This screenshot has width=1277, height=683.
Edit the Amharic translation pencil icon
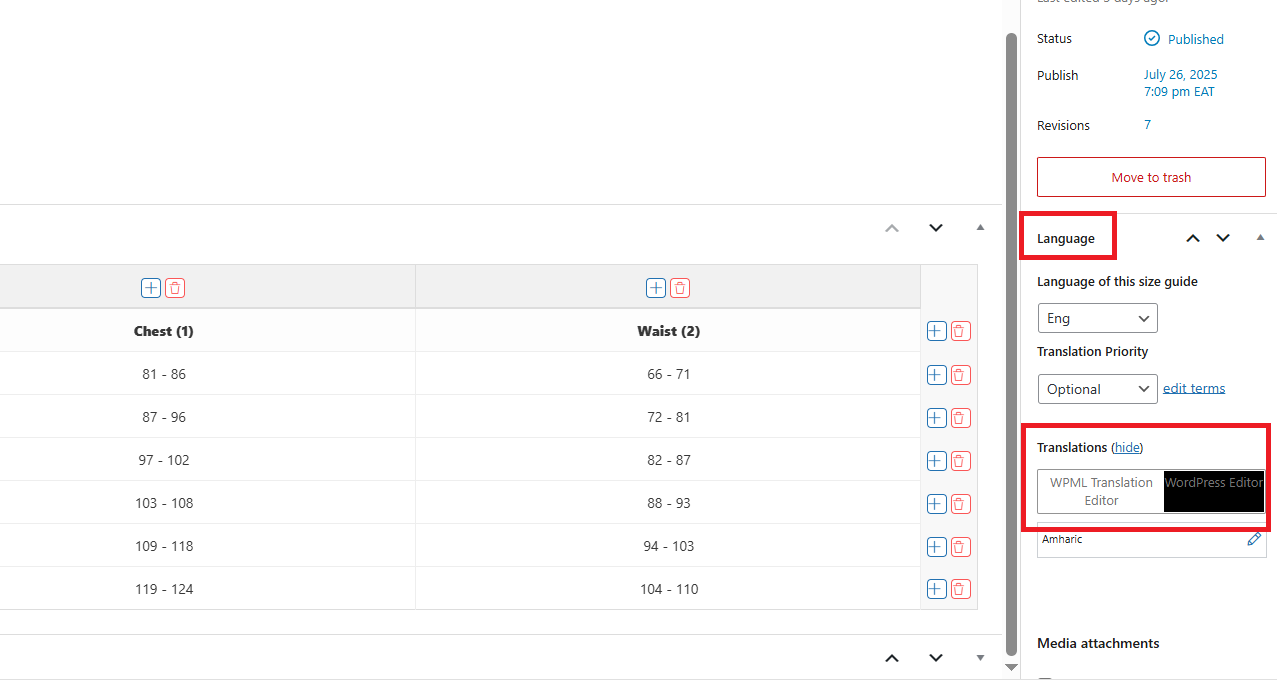[x=1254, y=539]
